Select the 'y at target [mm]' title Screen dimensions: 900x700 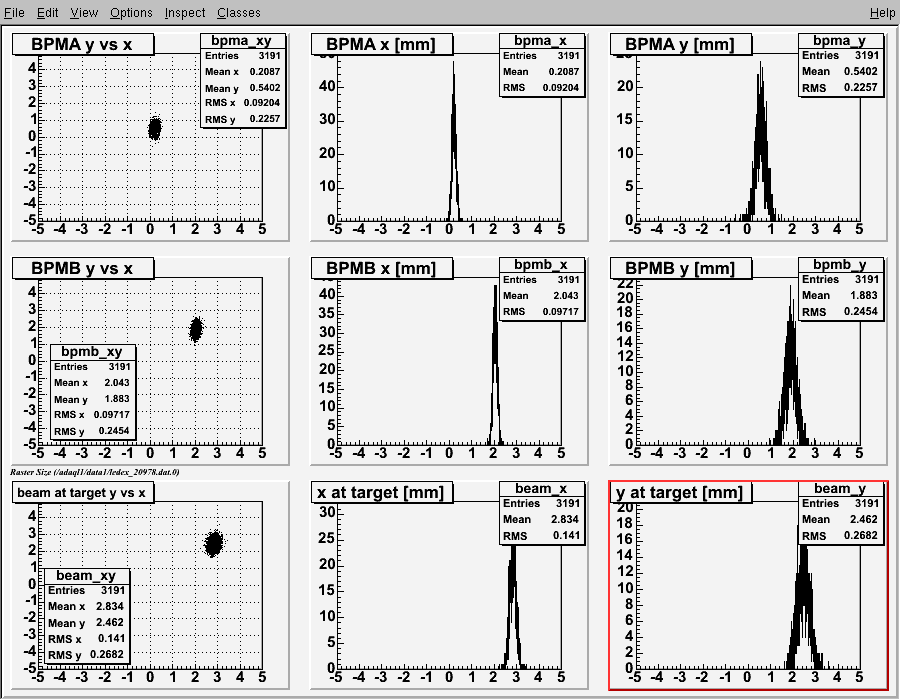click(680, 492)
